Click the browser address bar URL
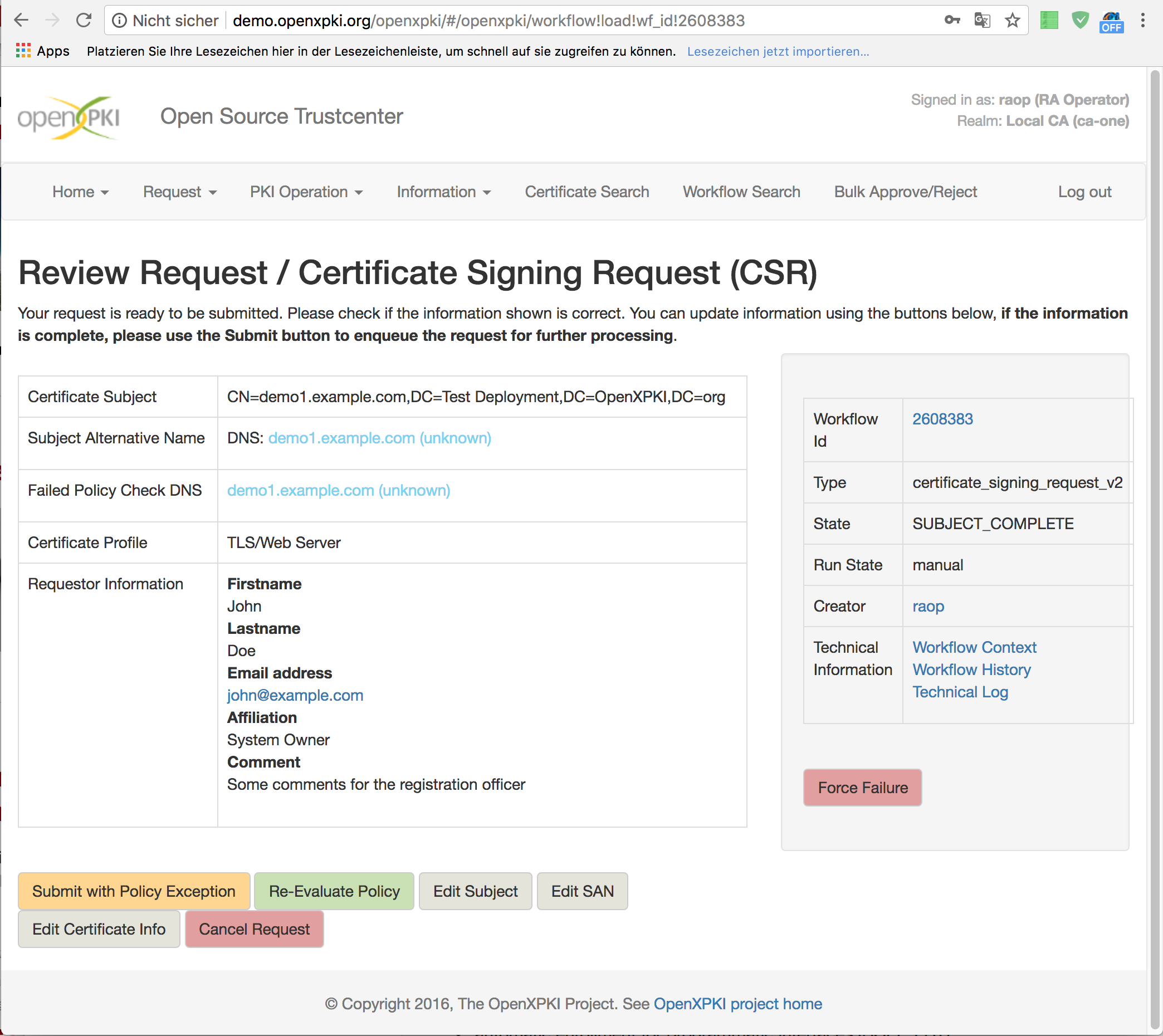This screenshot has width=1163, height=1036. pos(488,21)
